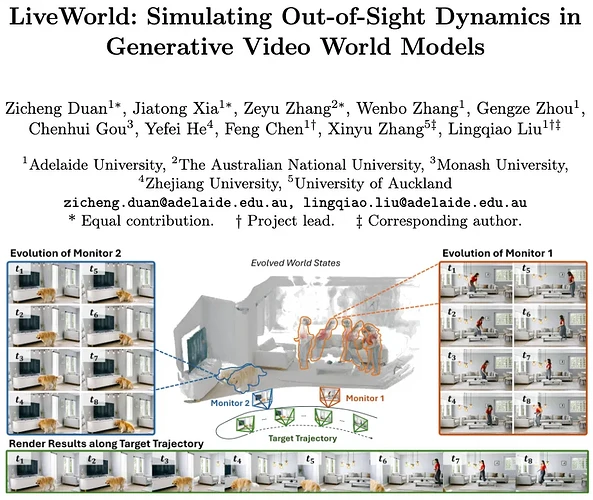
Task: Click the t5 frame in the Render Results strip
Action: pyautogui.click(x=334, y=472)
